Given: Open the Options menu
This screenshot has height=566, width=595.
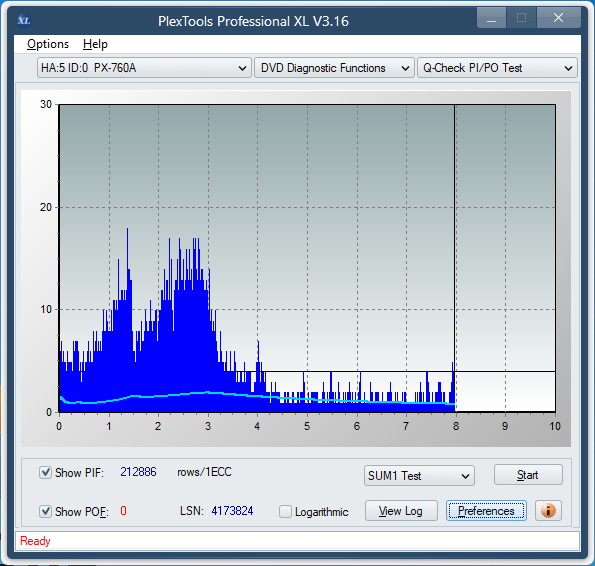Looking at the screenshot, I should pos(48,44).
